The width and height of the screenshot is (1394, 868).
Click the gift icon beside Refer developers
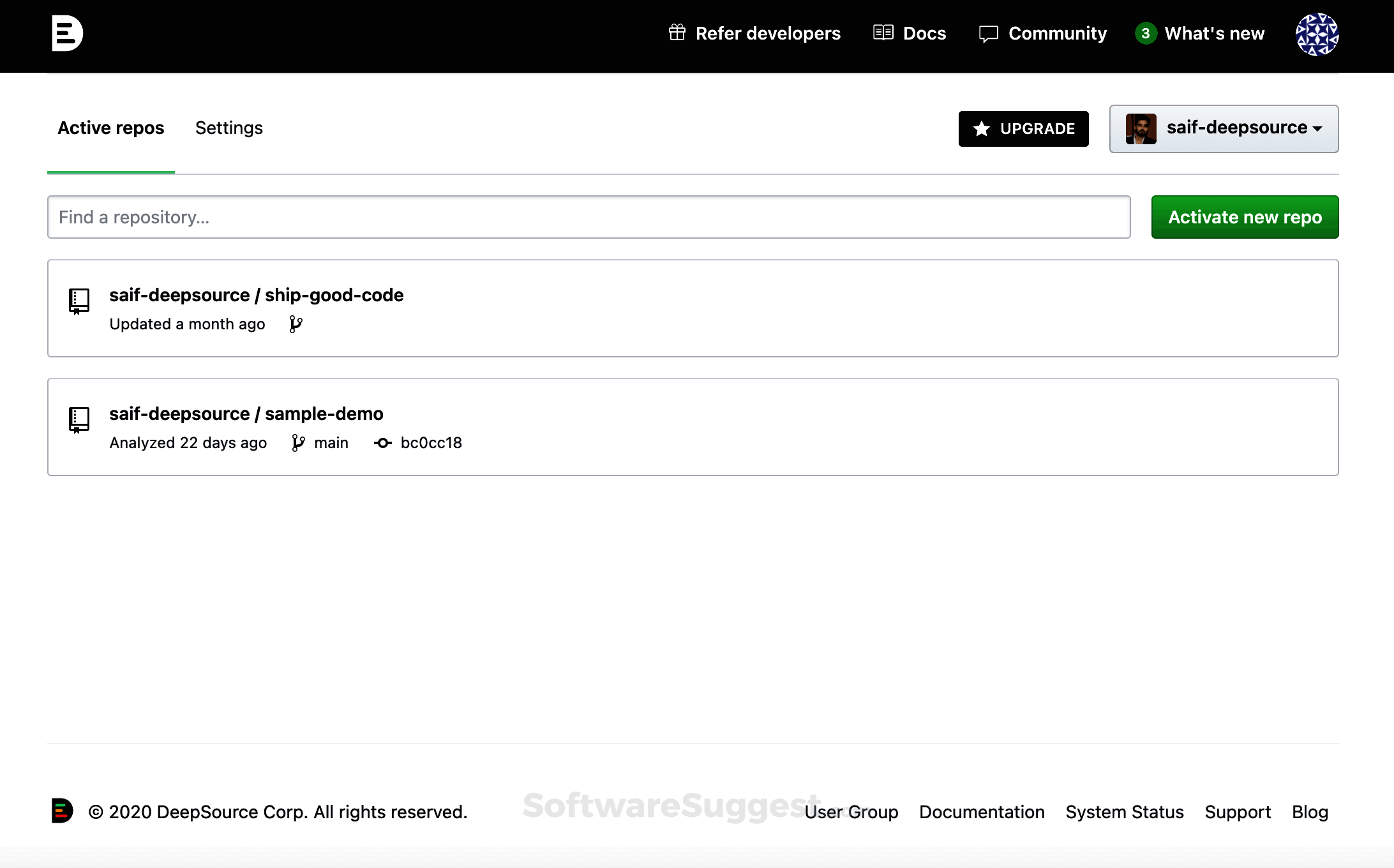(x=677, y=33)
